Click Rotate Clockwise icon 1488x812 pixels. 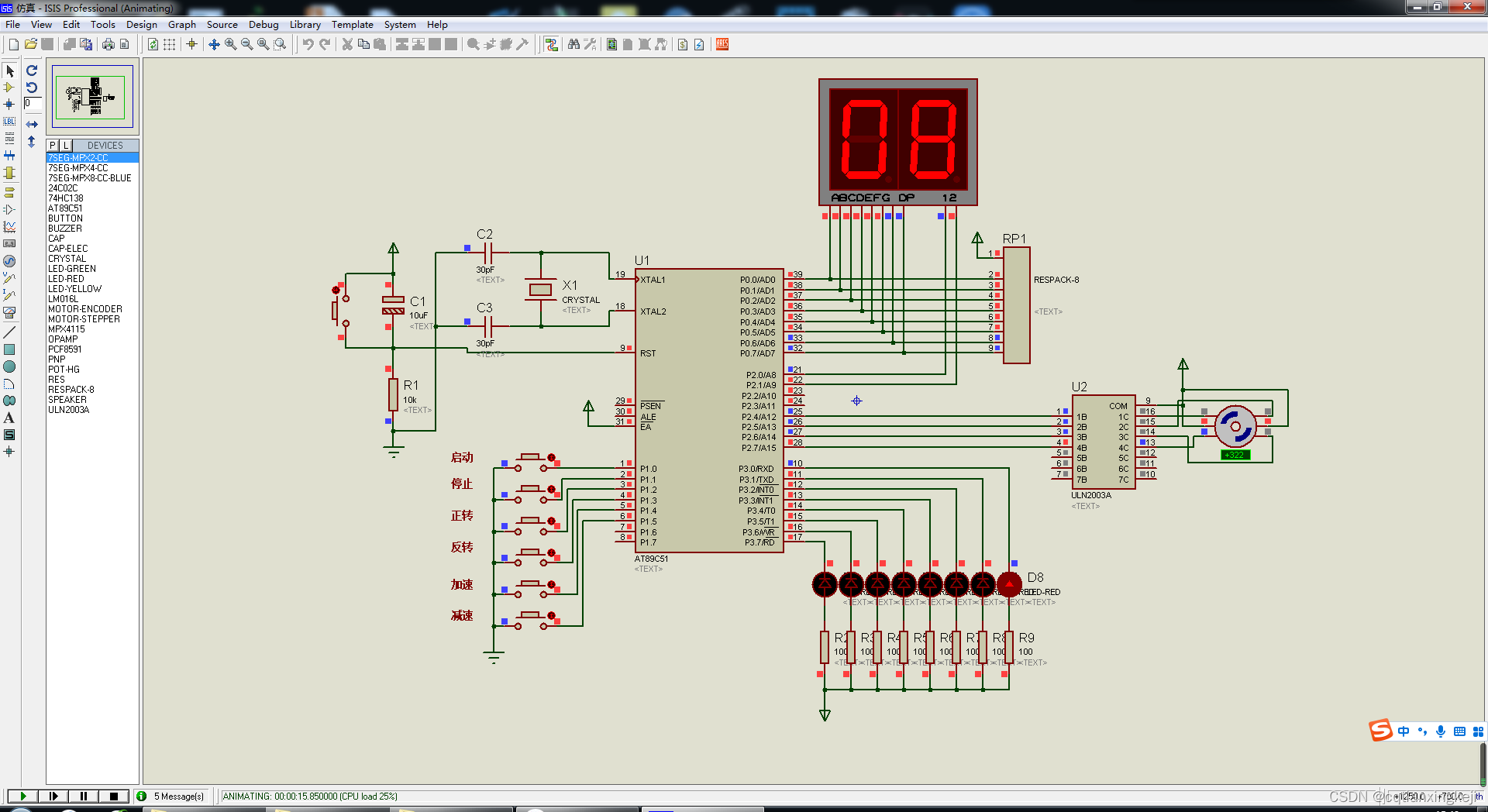tap(32, 71)
